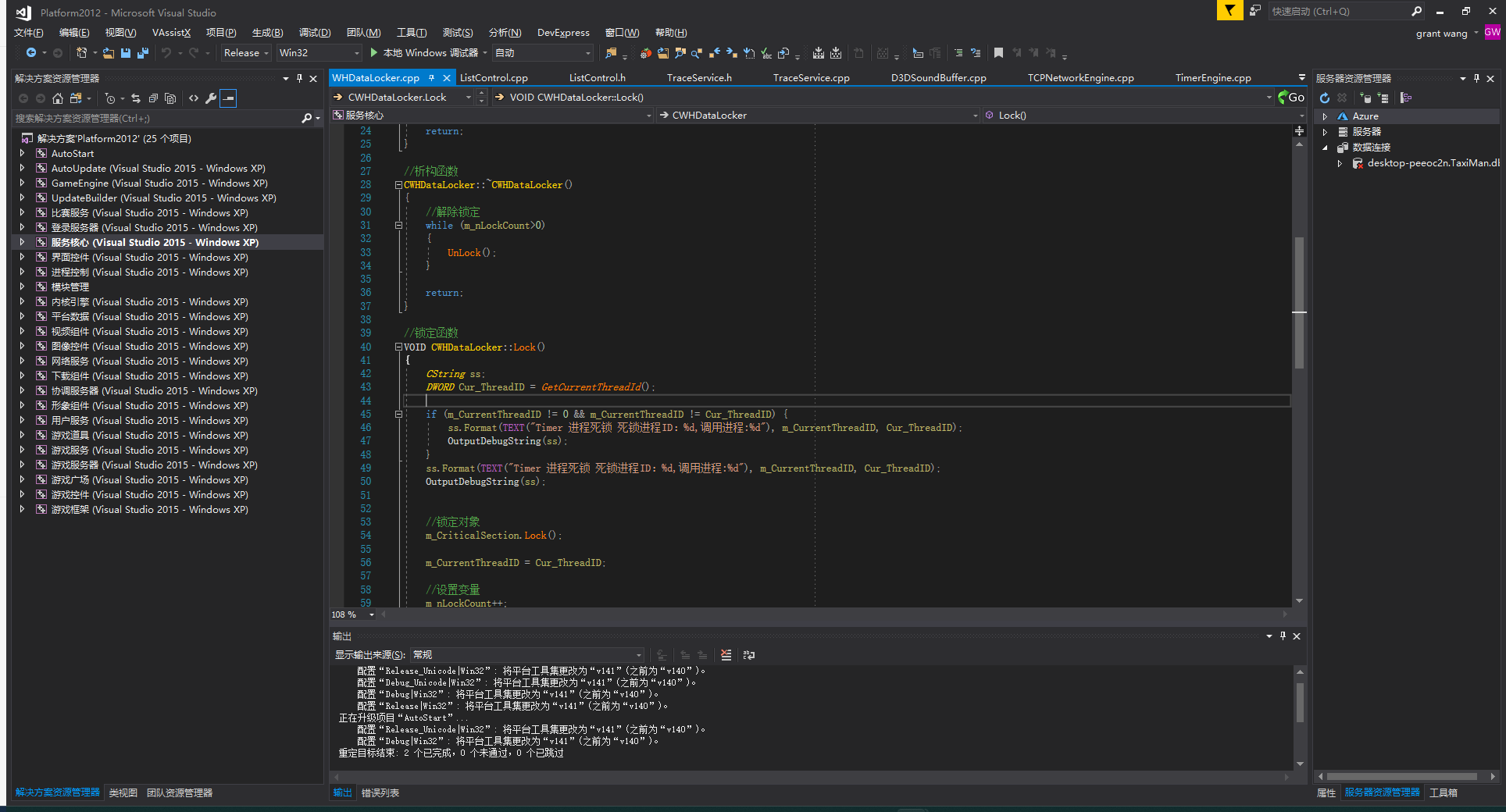Click the Output panel vertical scrollbar thumb
Screen dimensions: 1506x812
(1300, 703)
